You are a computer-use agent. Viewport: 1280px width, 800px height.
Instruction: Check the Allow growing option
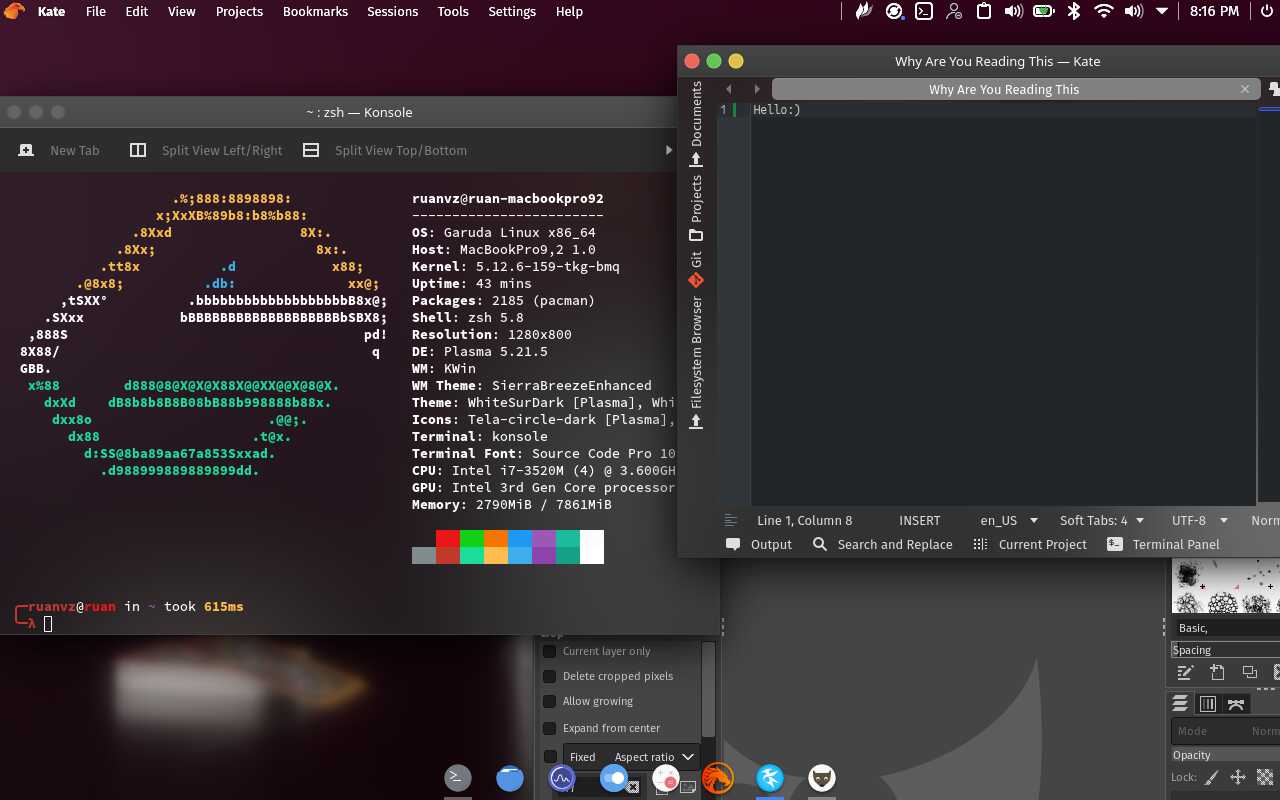(x=549, y=702)
